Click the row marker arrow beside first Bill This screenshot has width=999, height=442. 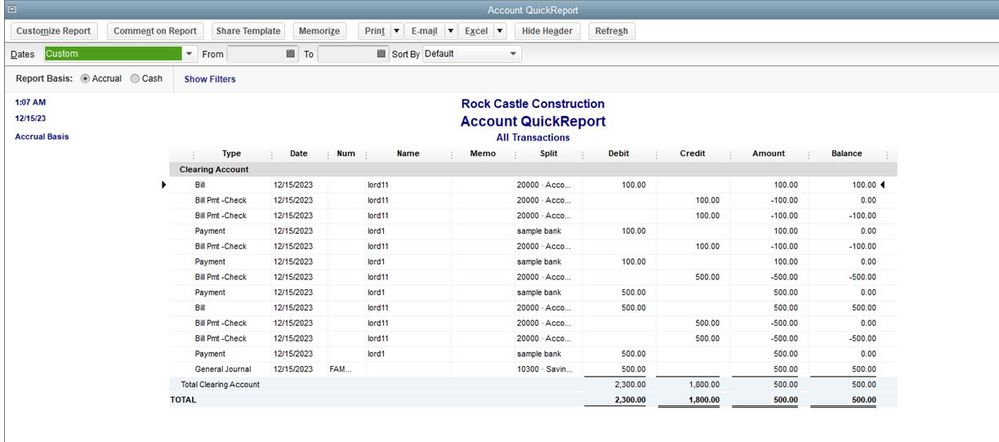(x=164, y=185)
